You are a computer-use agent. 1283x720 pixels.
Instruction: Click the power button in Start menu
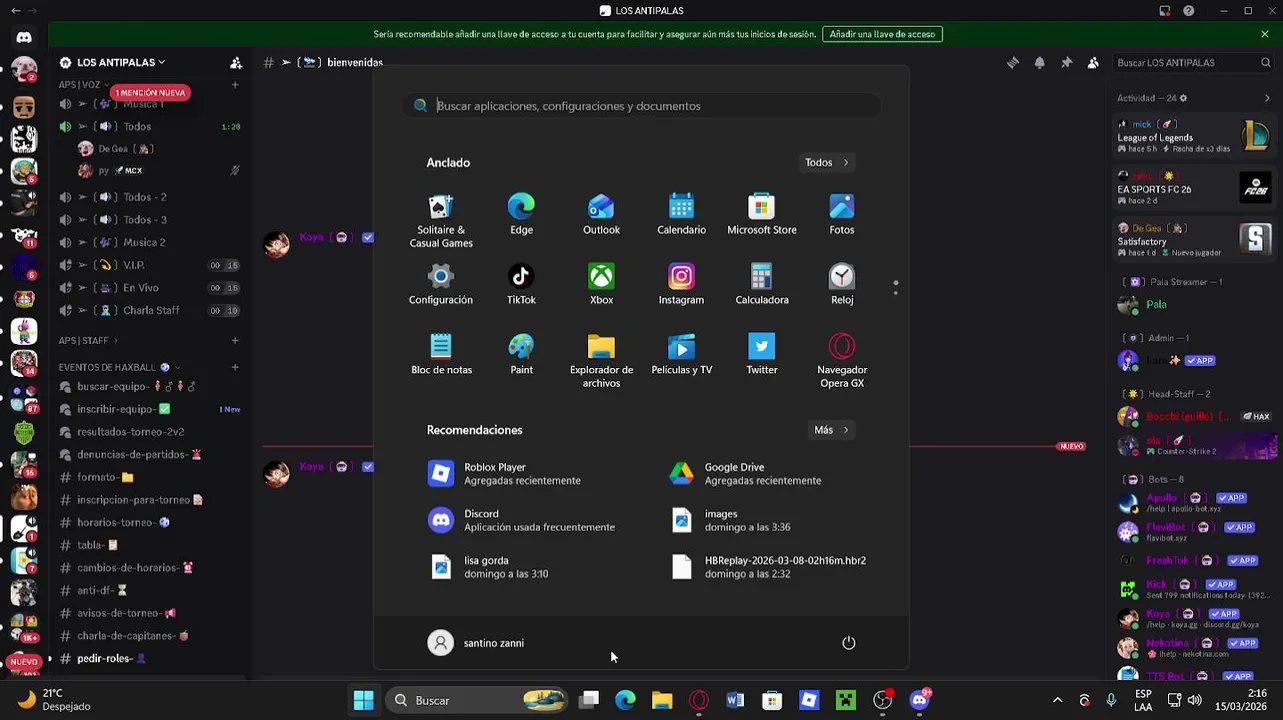click(849, 643)
